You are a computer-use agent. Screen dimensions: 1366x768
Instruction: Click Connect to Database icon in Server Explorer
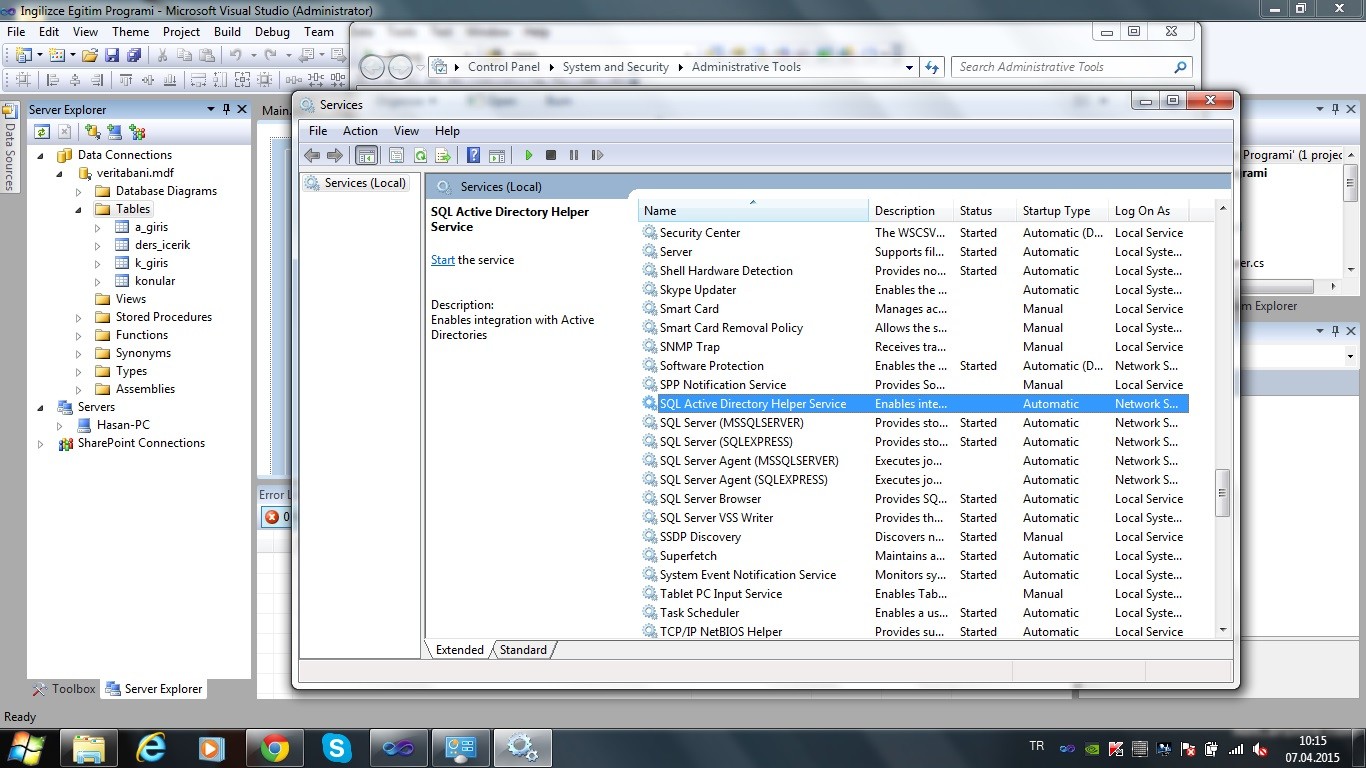pos(92,132)
